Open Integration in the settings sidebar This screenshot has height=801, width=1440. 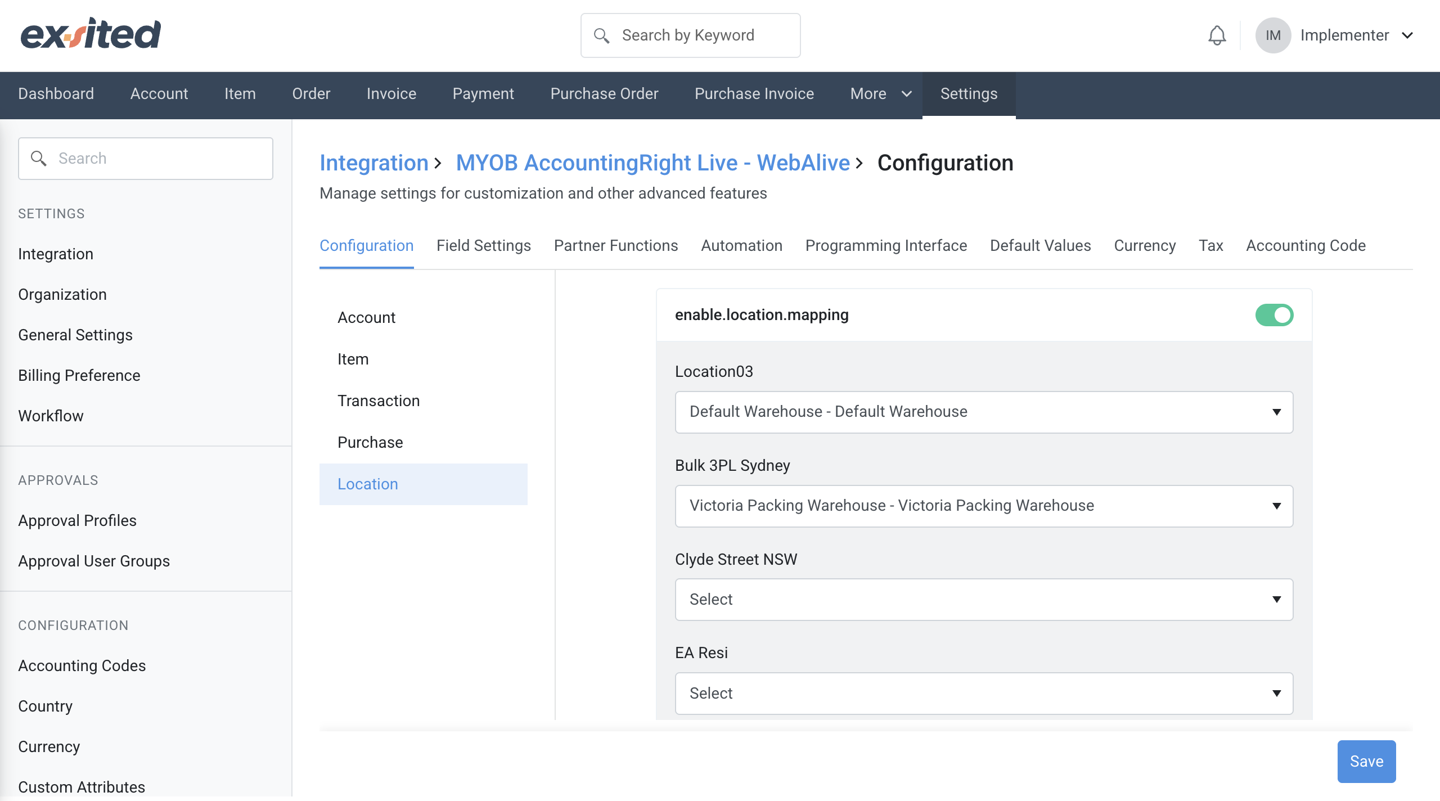(x=56, y=254)
